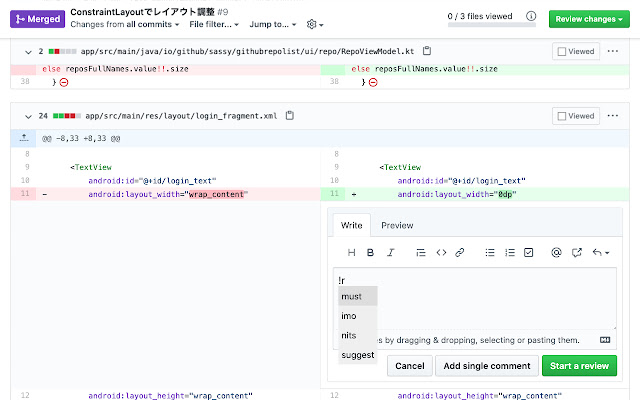Switch to the Preview tab

click(397, 225)
